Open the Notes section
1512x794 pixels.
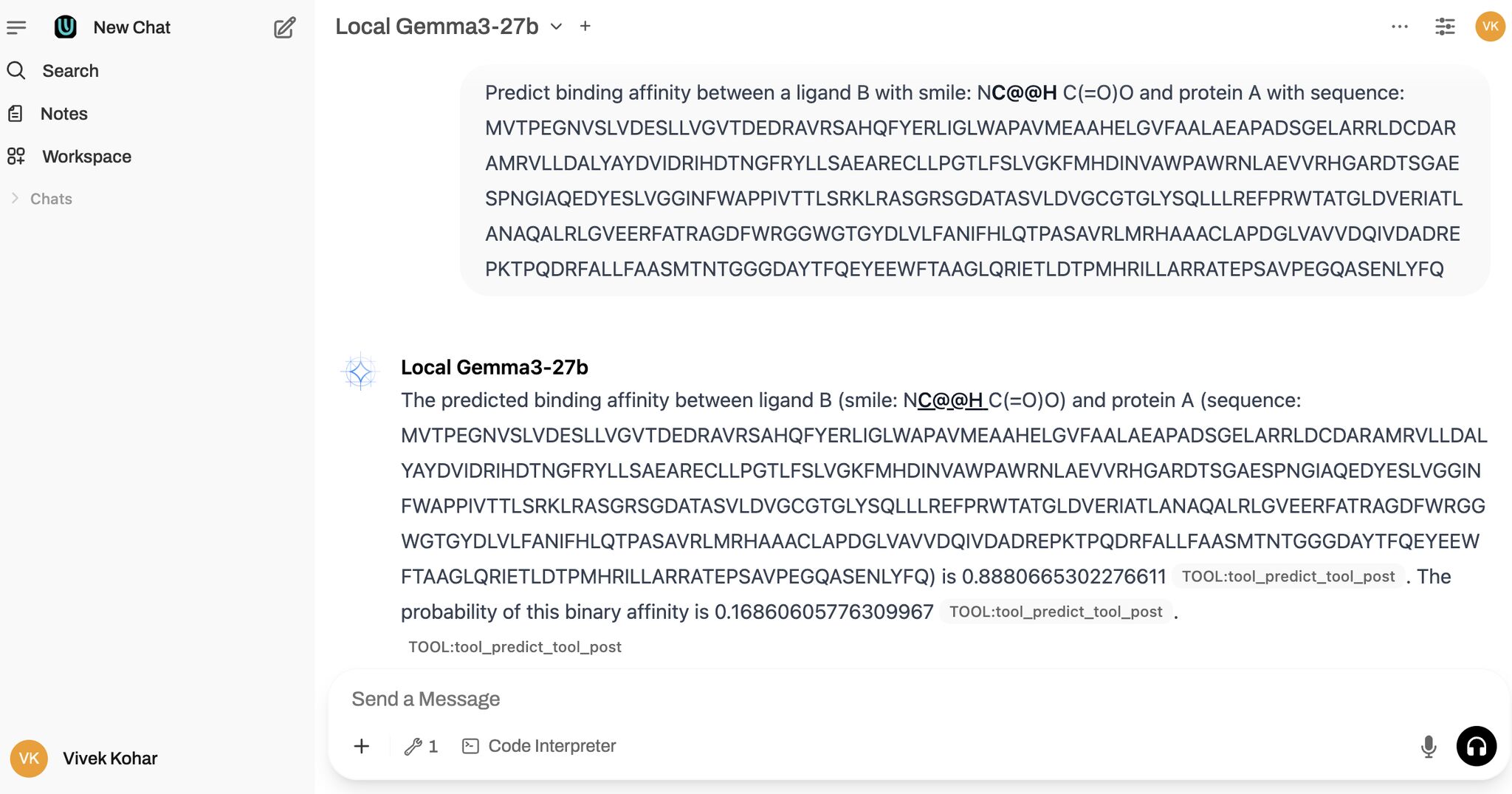click(63, 114)
